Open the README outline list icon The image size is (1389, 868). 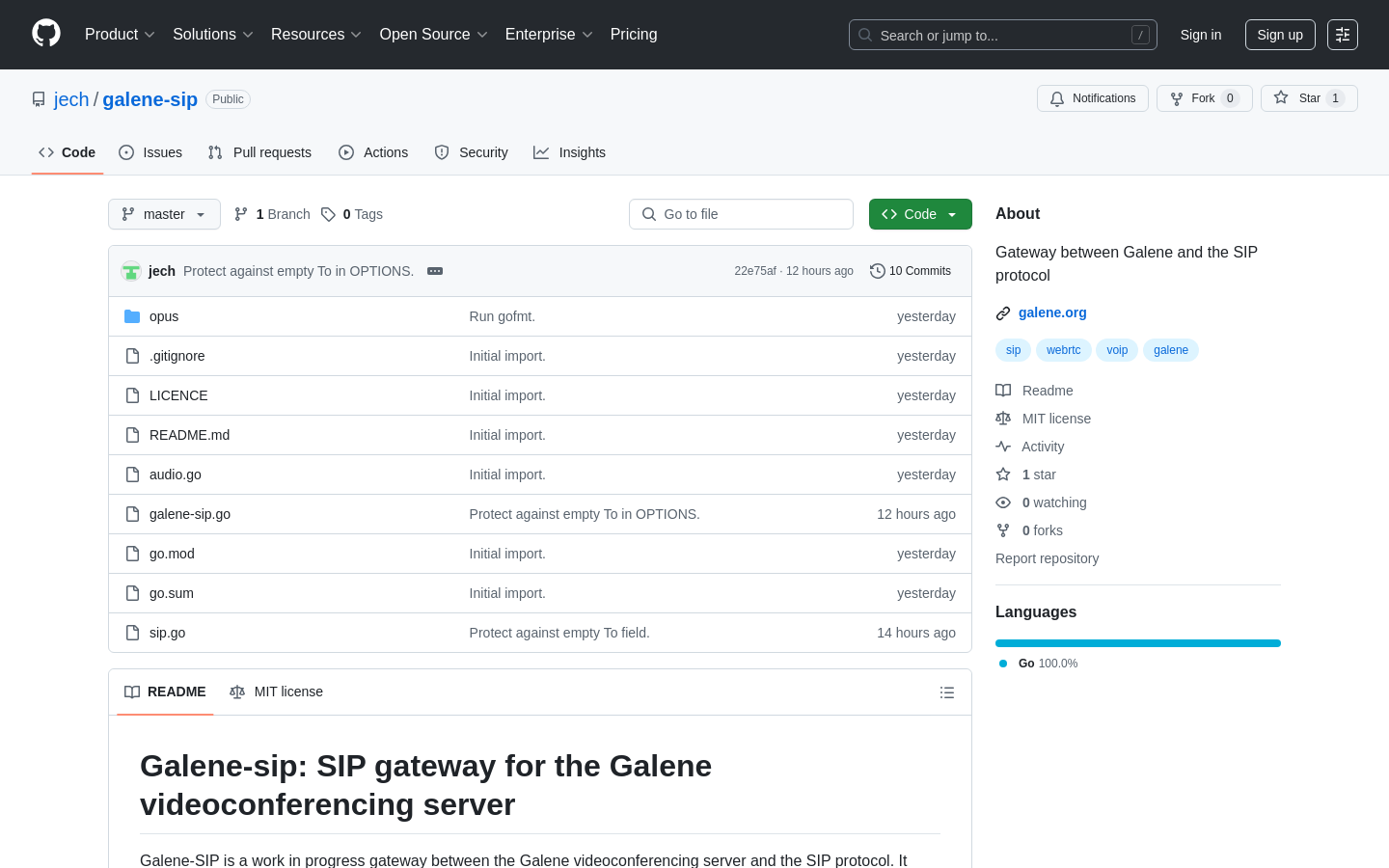pyautogui.click(x=947, y=692)
